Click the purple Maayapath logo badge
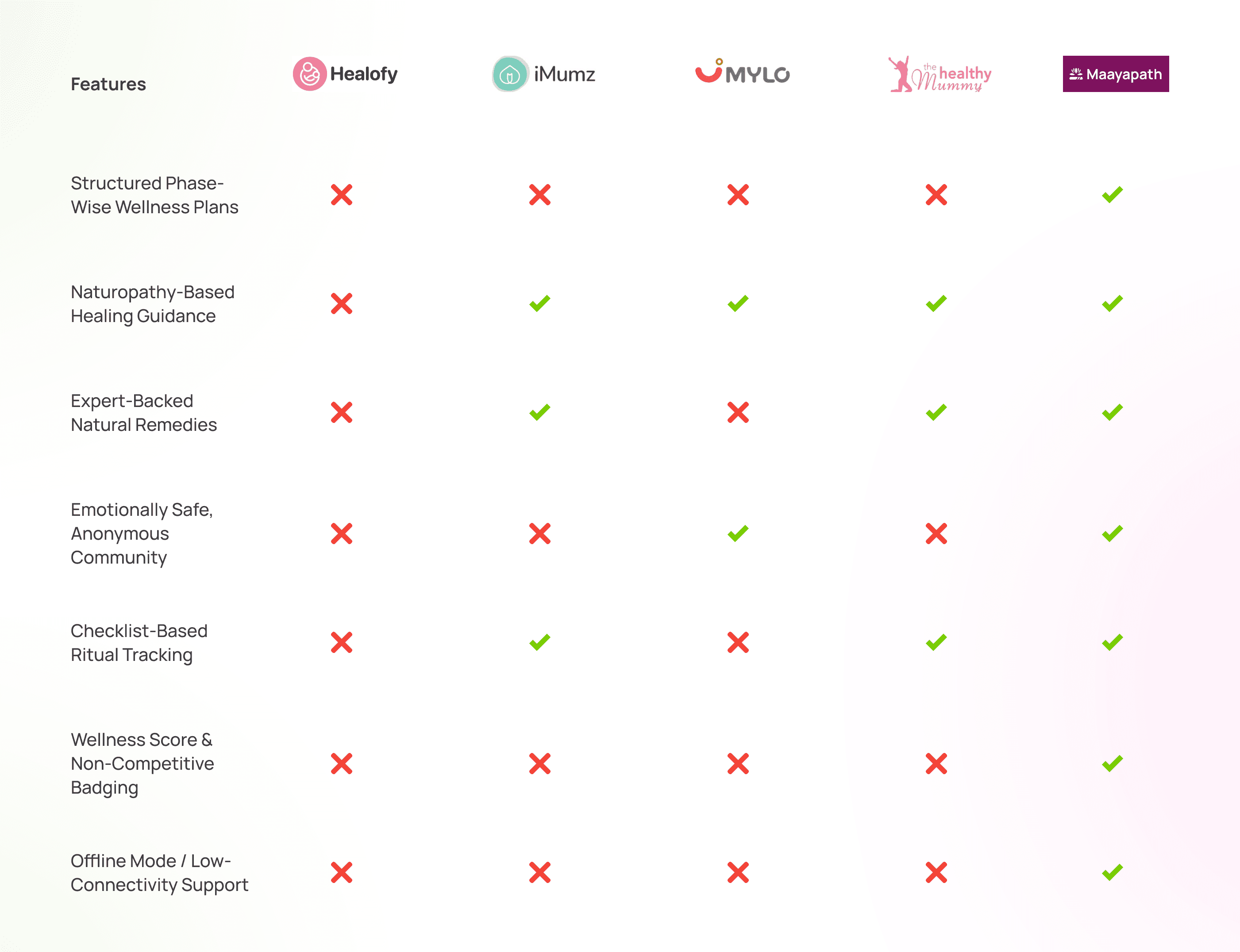This screenshot has width=1240, height=952. 1115,74
